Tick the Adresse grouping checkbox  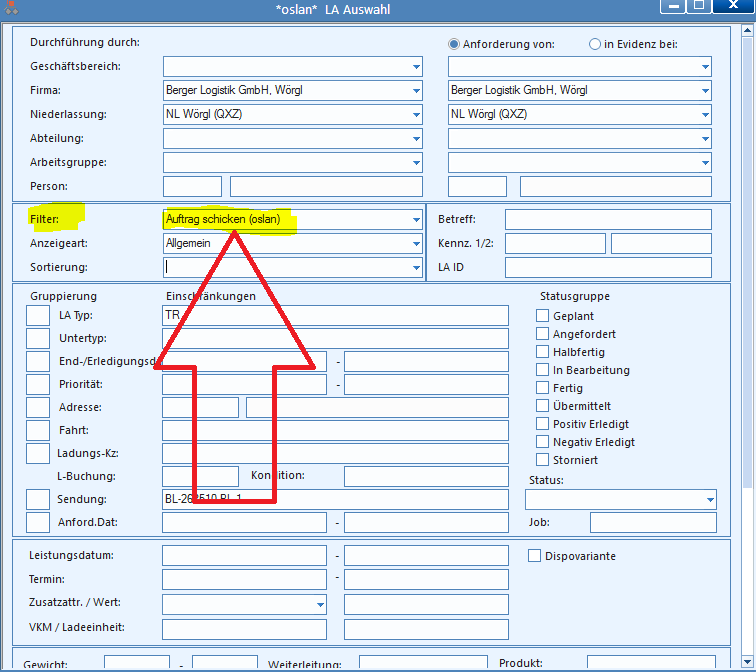(x=38, y=407)
